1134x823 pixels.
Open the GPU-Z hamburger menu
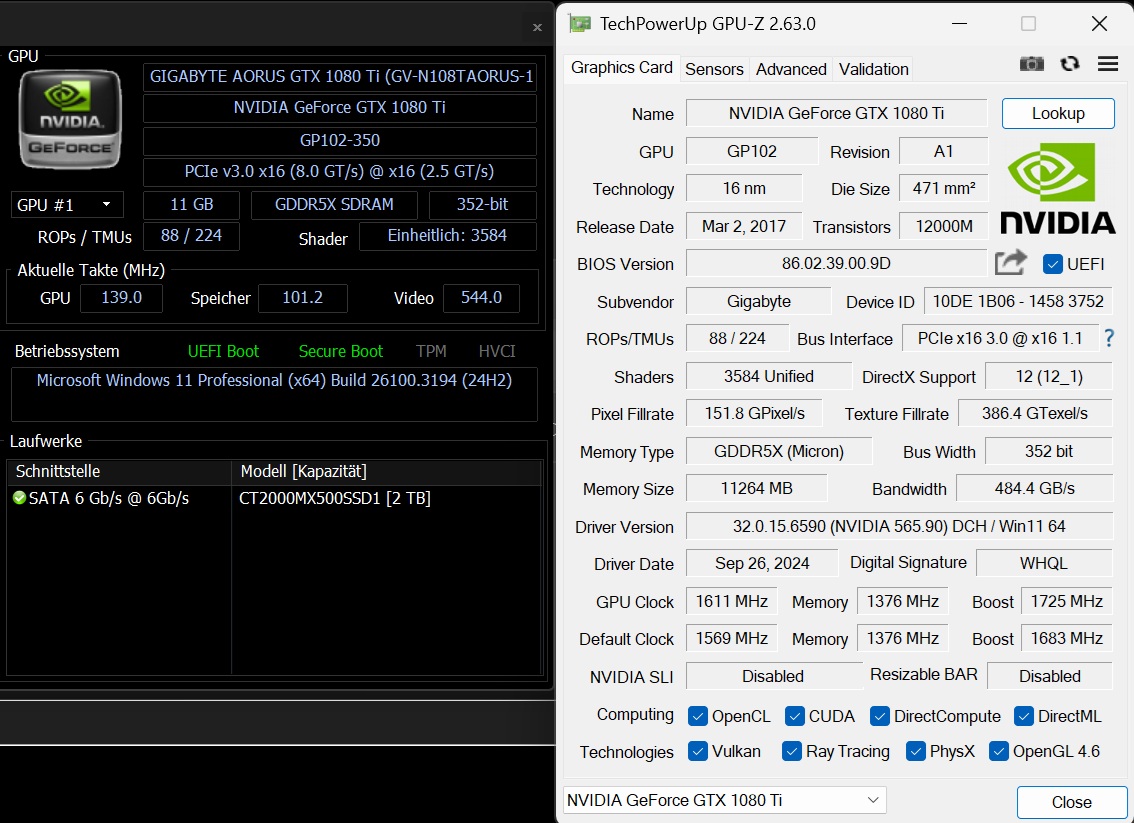(x=1107, y=64)
